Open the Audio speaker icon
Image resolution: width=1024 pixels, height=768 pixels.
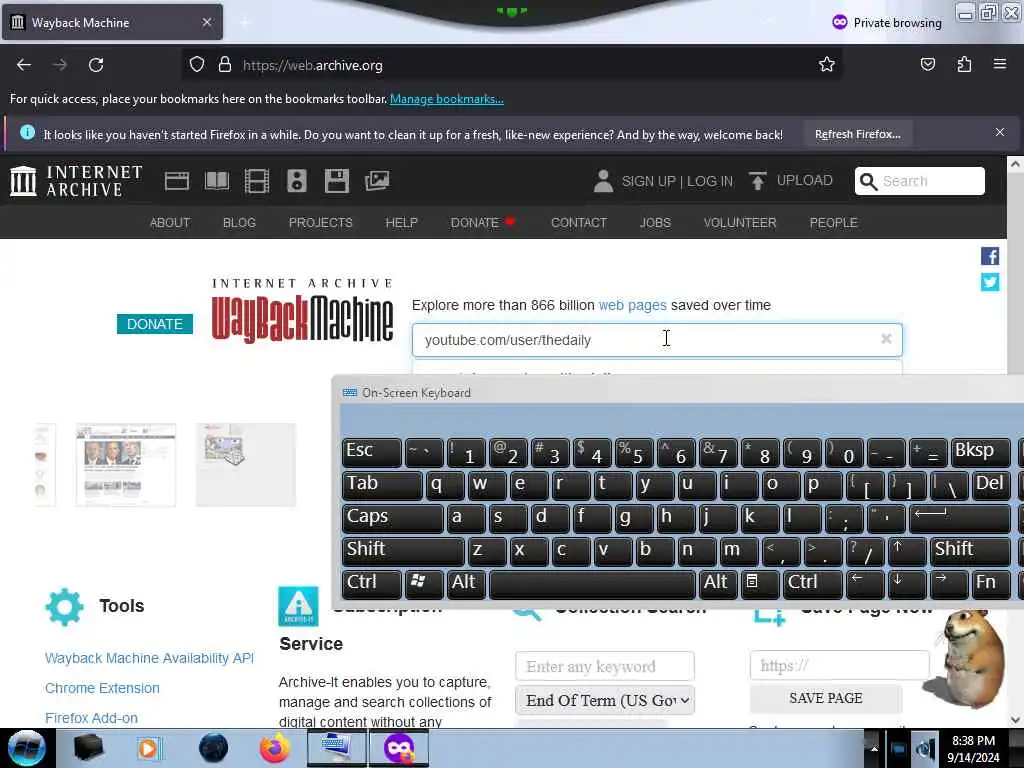pyautogui.click(x=296, y=181)
